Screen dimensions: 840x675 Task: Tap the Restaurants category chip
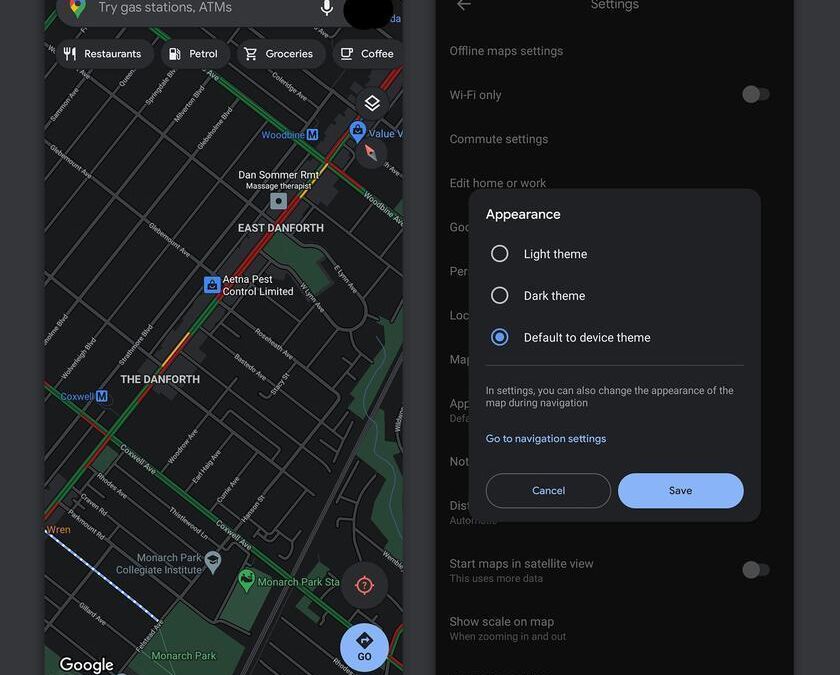click(103, 54)
